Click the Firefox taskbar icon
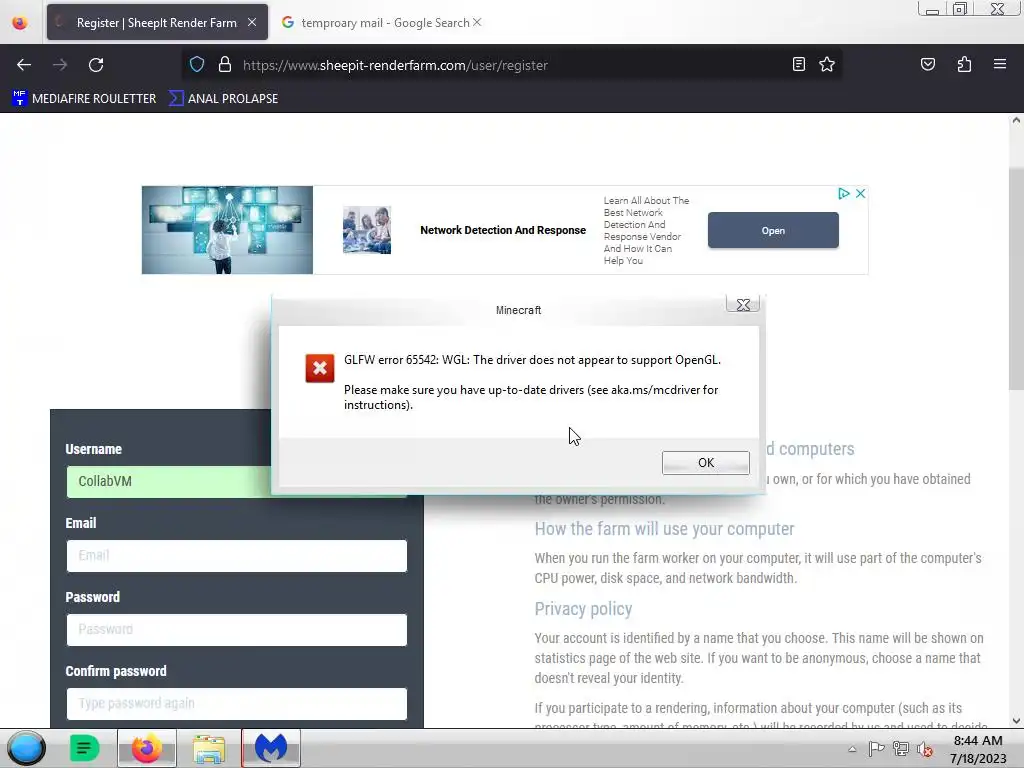The image size is (1024, 768). click(146, 748)
